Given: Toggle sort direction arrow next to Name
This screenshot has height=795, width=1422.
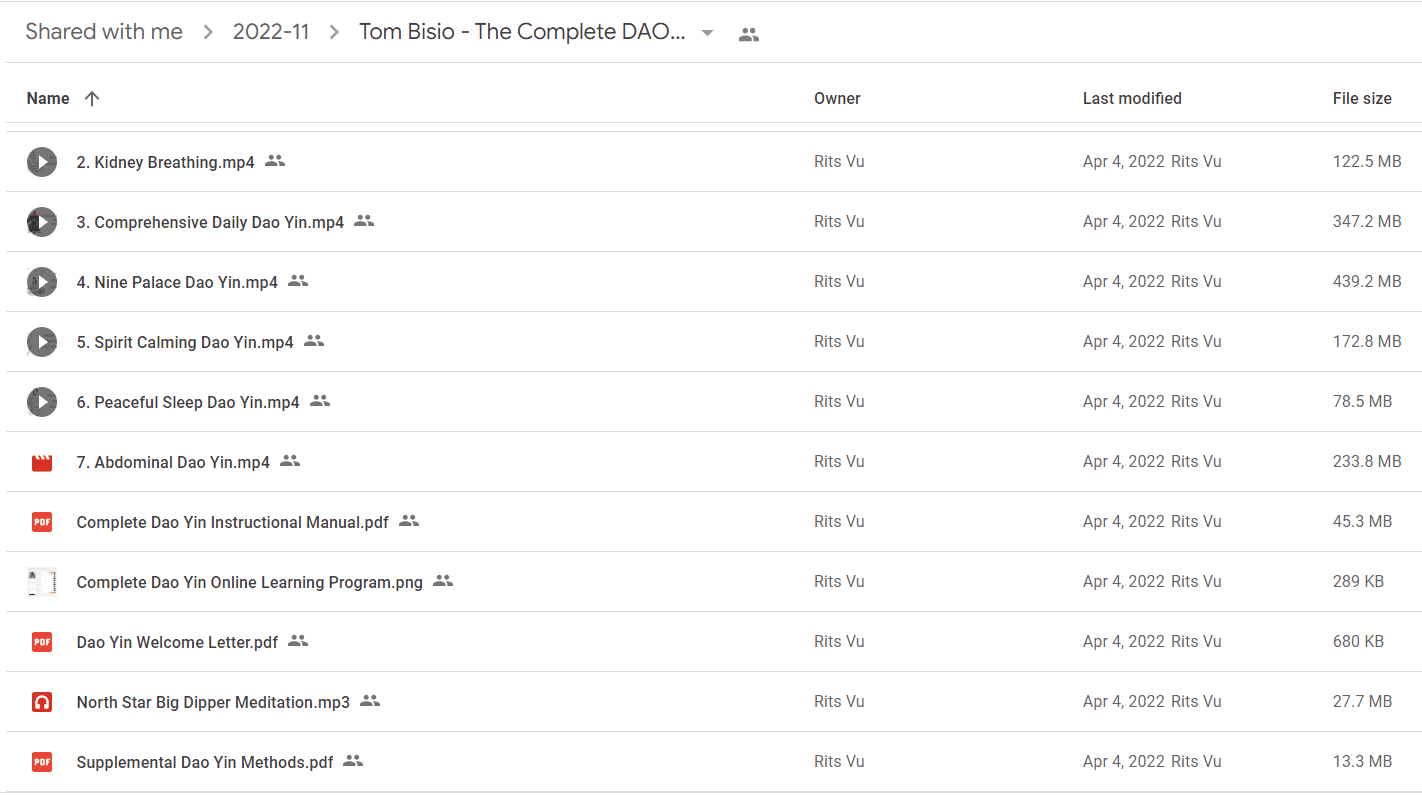Looking at the screenshot, I should [x=92, y=98].
